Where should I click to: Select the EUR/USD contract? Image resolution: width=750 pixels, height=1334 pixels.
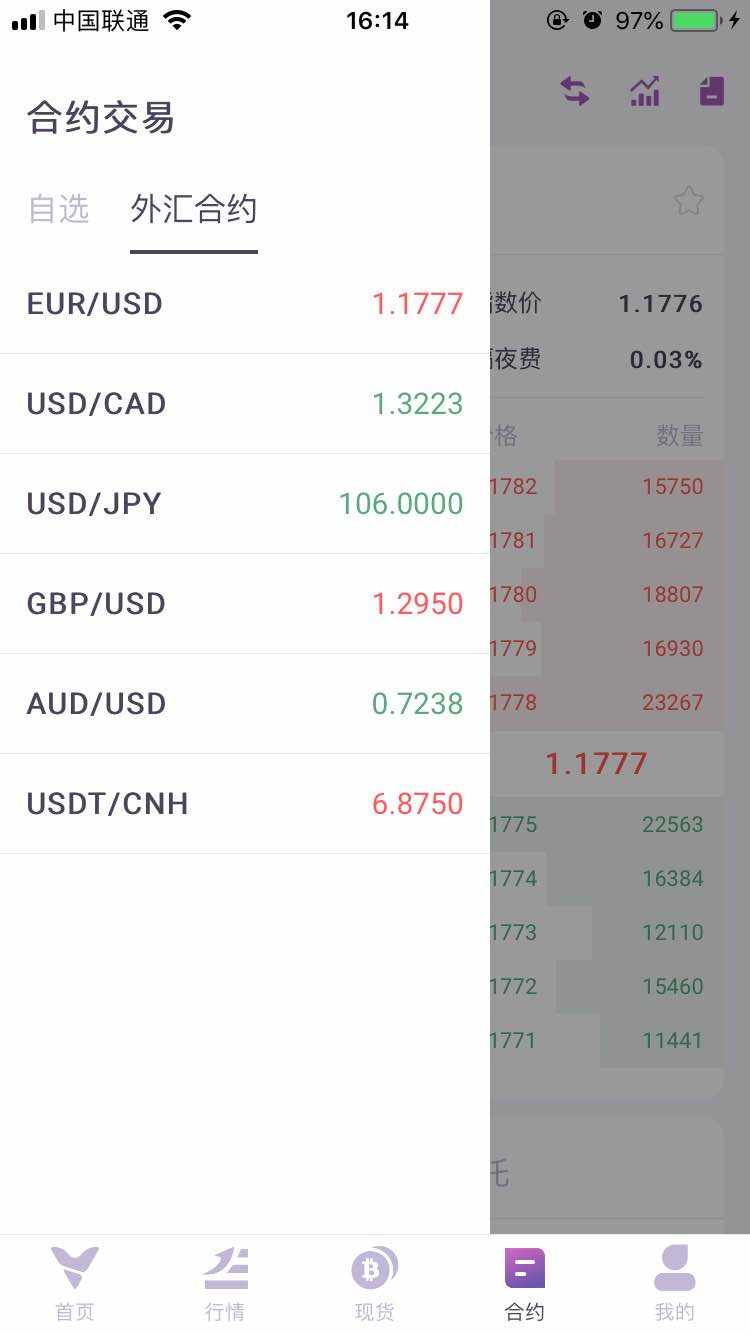244,304
